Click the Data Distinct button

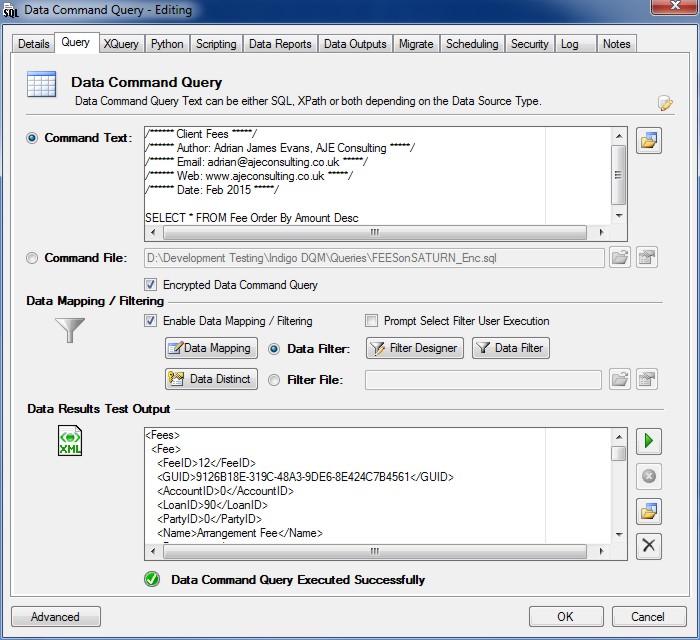tap(211, 379)
